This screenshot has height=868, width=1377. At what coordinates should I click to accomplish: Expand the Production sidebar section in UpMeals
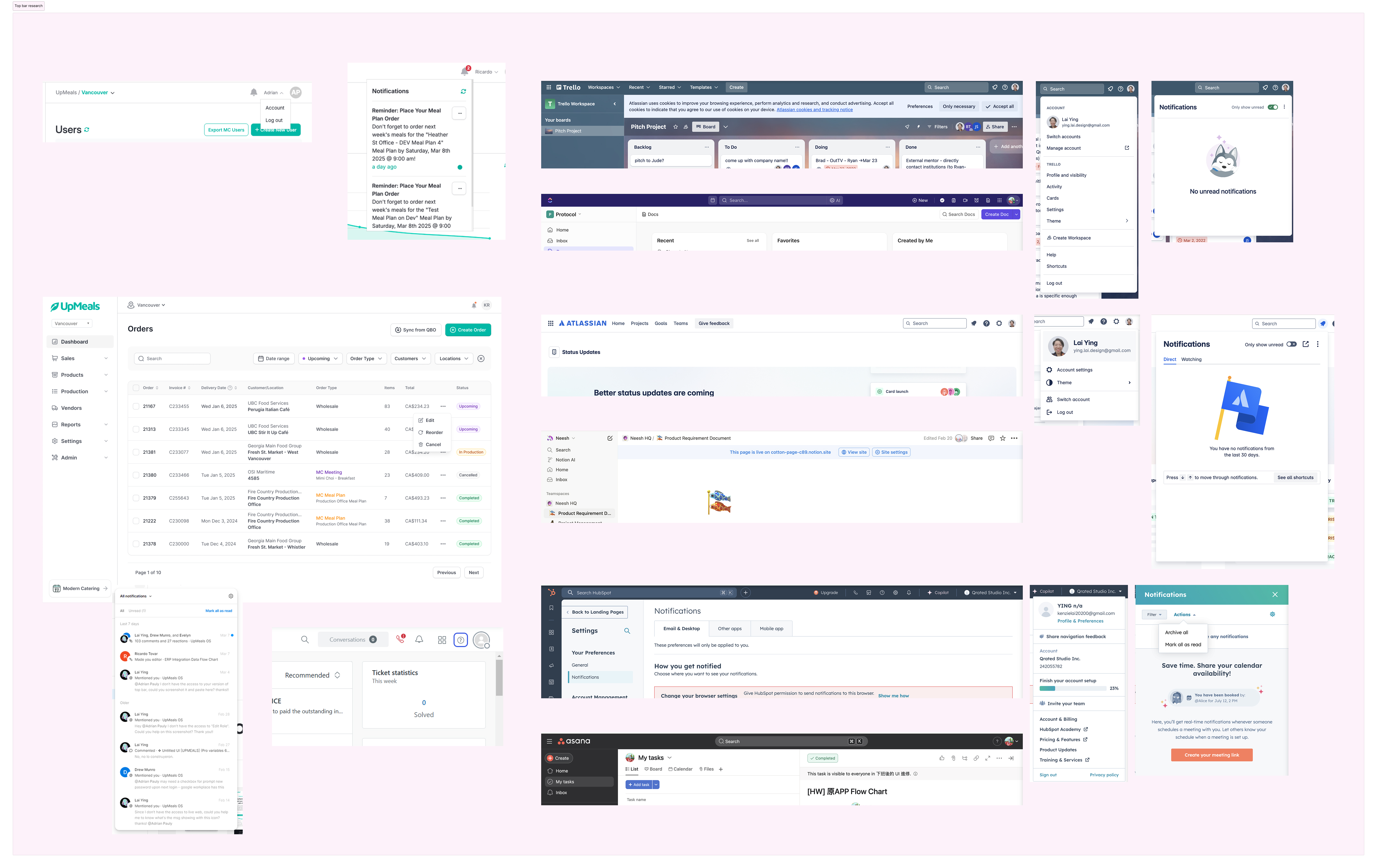(x=80, y=392)
